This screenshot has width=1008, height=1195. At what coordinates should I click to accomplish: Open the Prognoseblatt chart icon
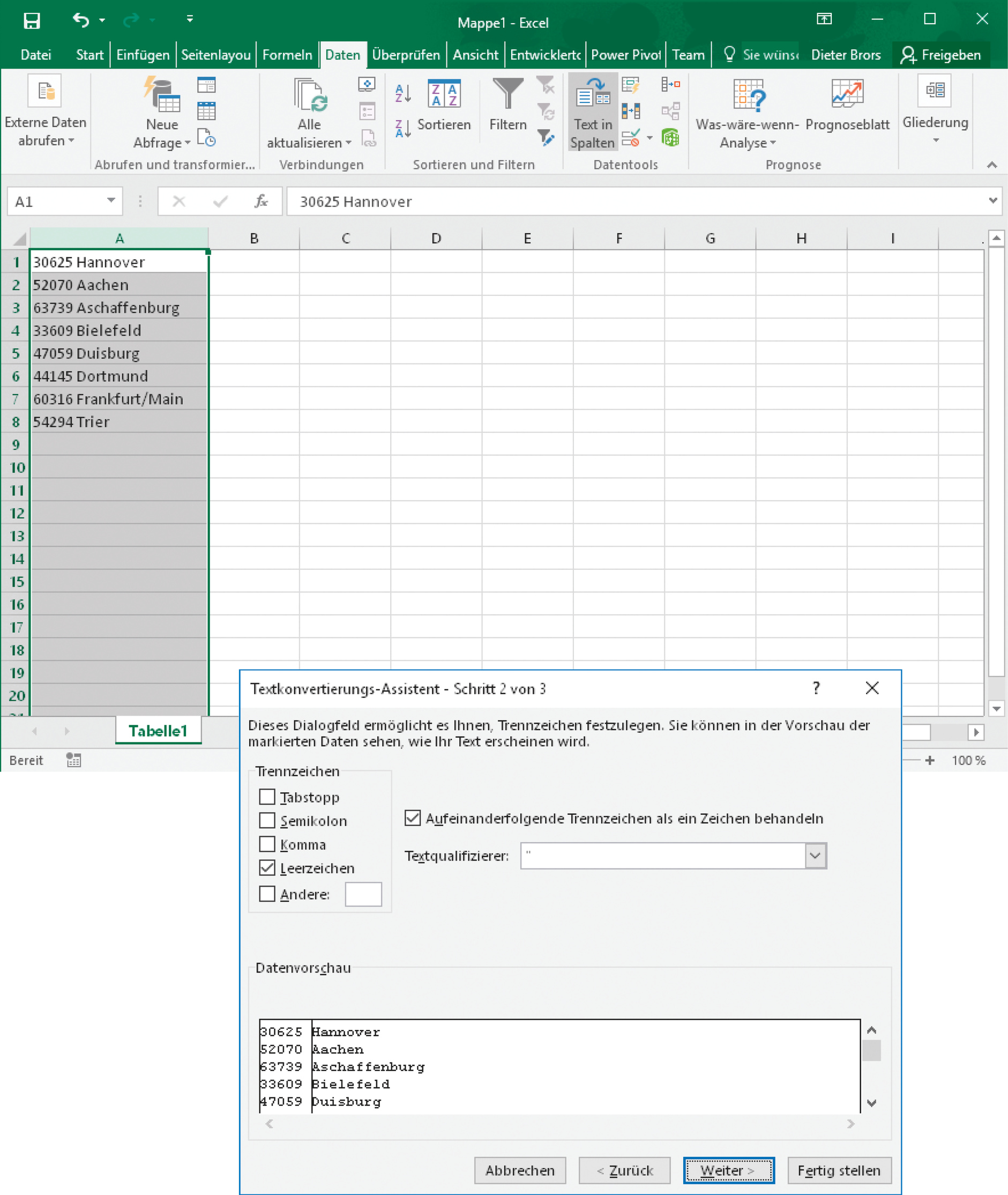(x=847, y=94)
